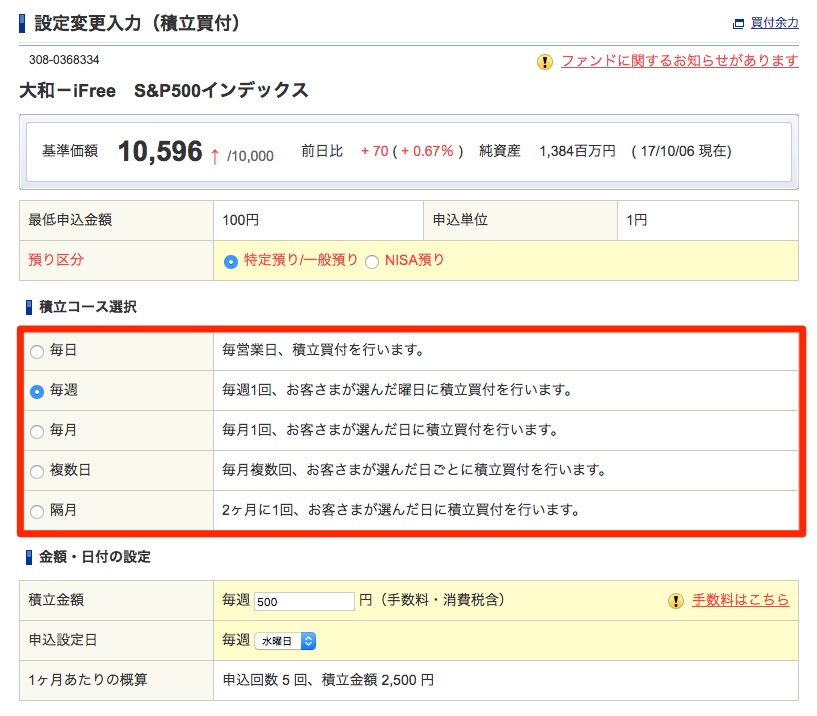
Task: Click the date text (17/10/06 現在)
Action: 682,151
